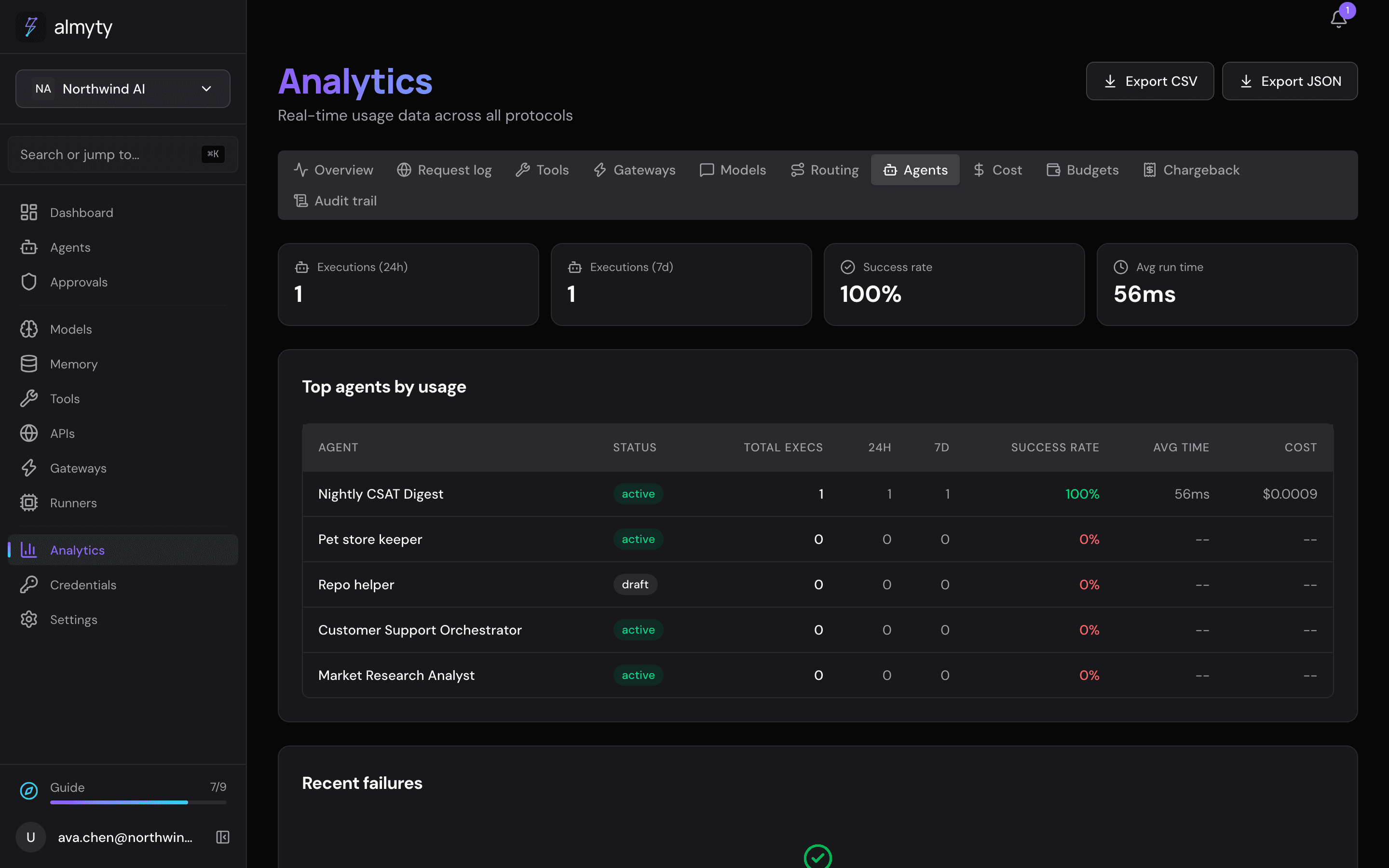Select the Budgets tab
This screenshot has height=868, width=1389.
(x=1082, y=170)
